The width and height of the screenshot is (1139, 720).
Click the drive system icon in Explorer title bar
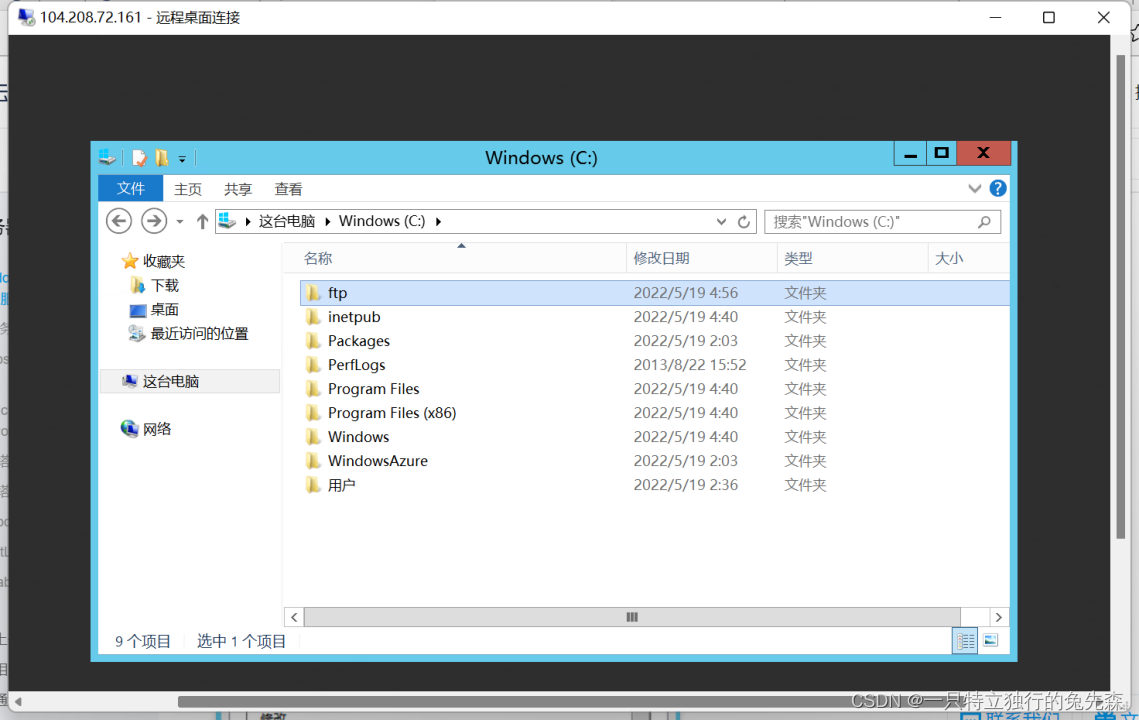[108, 158]
